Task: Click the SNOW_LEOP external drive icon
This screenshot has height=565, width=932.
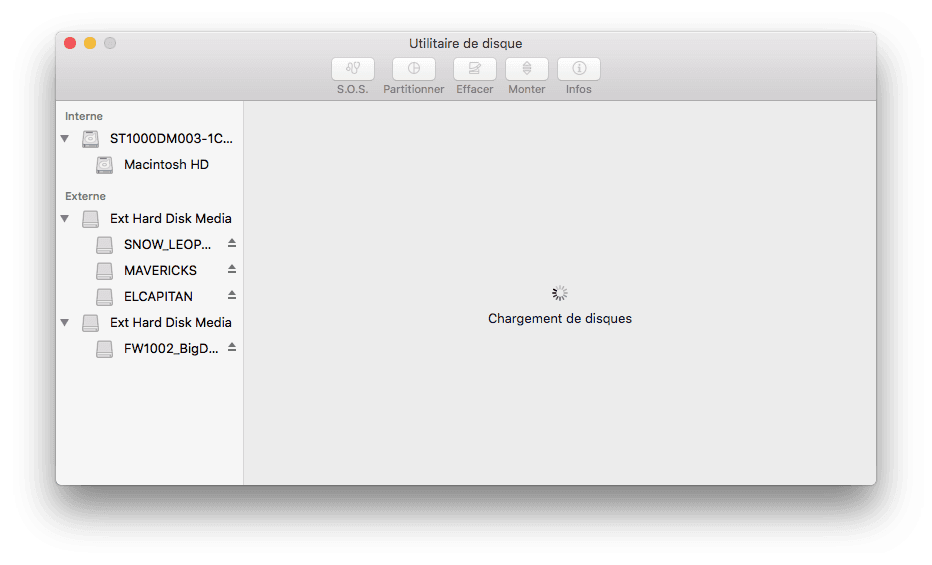Action: (x=105, y=245)
